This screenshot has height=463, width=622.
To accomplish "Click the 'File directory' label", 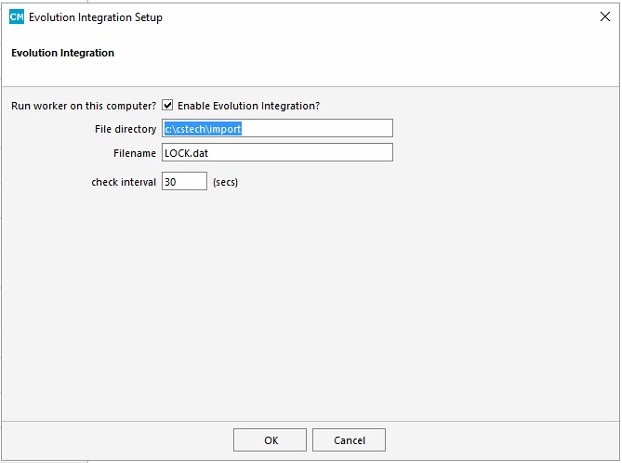I will tap(125, 129).
